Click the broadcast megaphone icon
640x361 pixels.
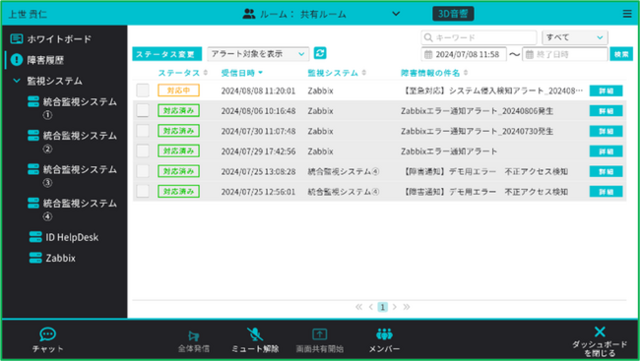(x=193, y=336)
